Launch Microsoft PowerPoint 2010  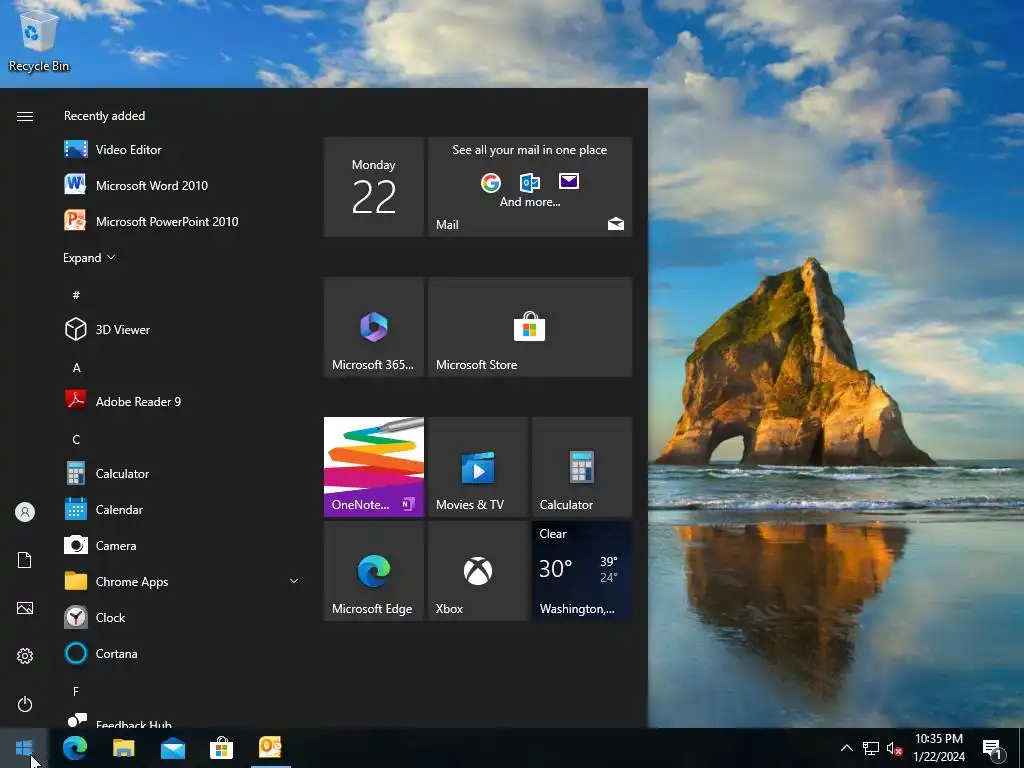[180, 221]
